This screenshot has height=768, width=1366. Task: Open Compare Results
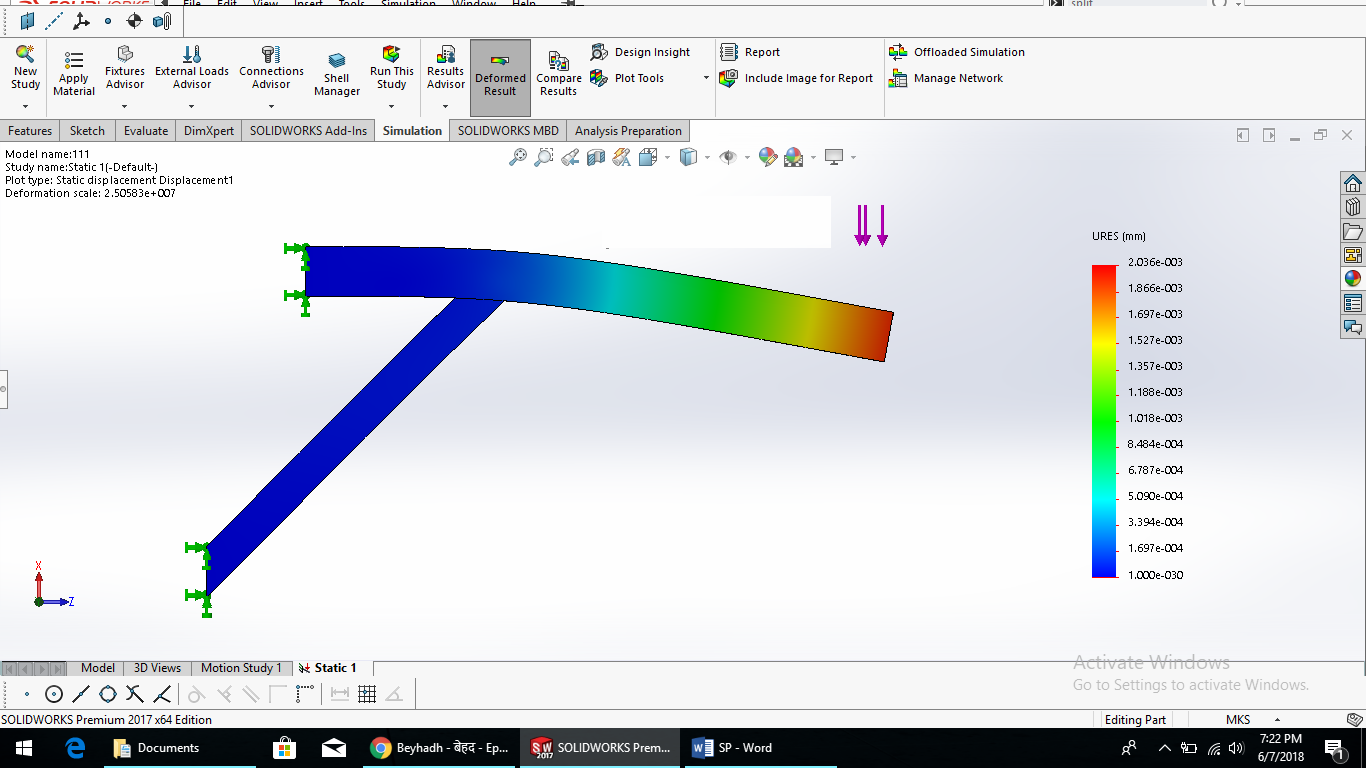click(558, 75)
